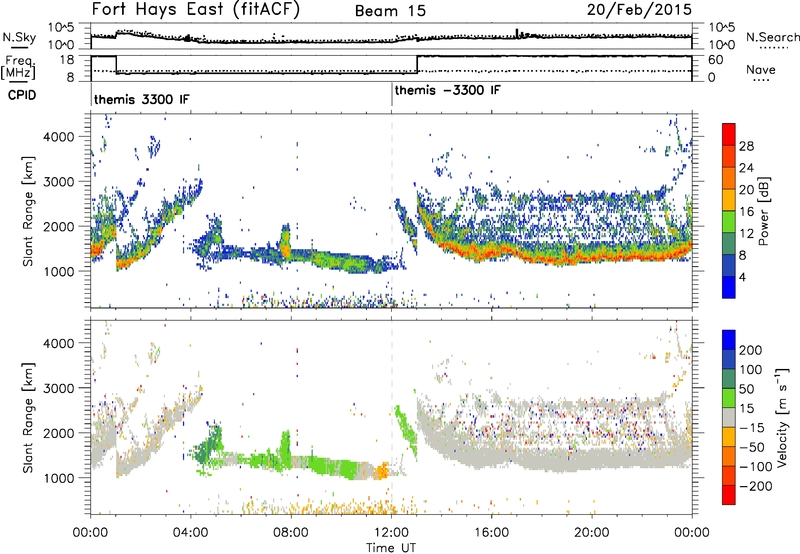Pick the red bottom segment of Velocity colorbar
The image size is (800, 554).
729,495
